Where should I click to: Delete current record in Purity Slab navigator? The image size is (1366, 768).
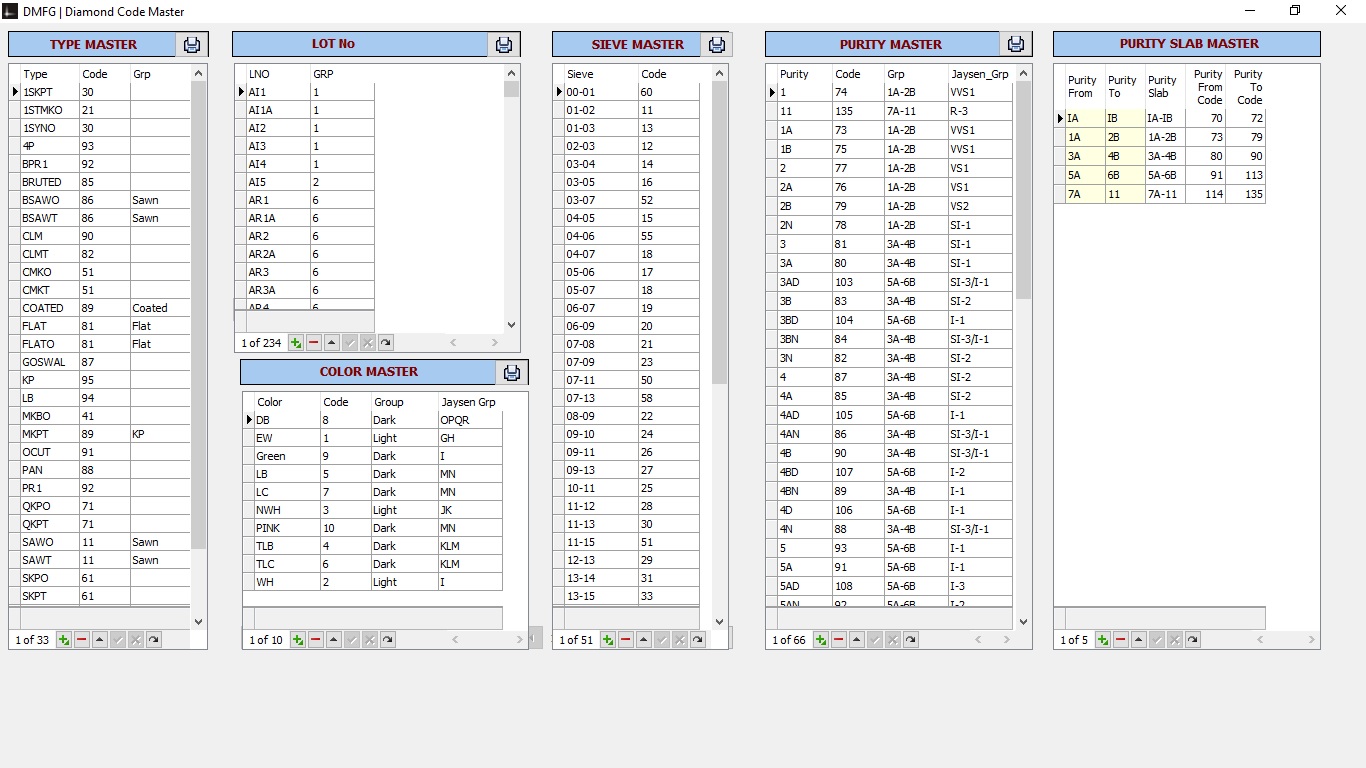(1121, 640)
